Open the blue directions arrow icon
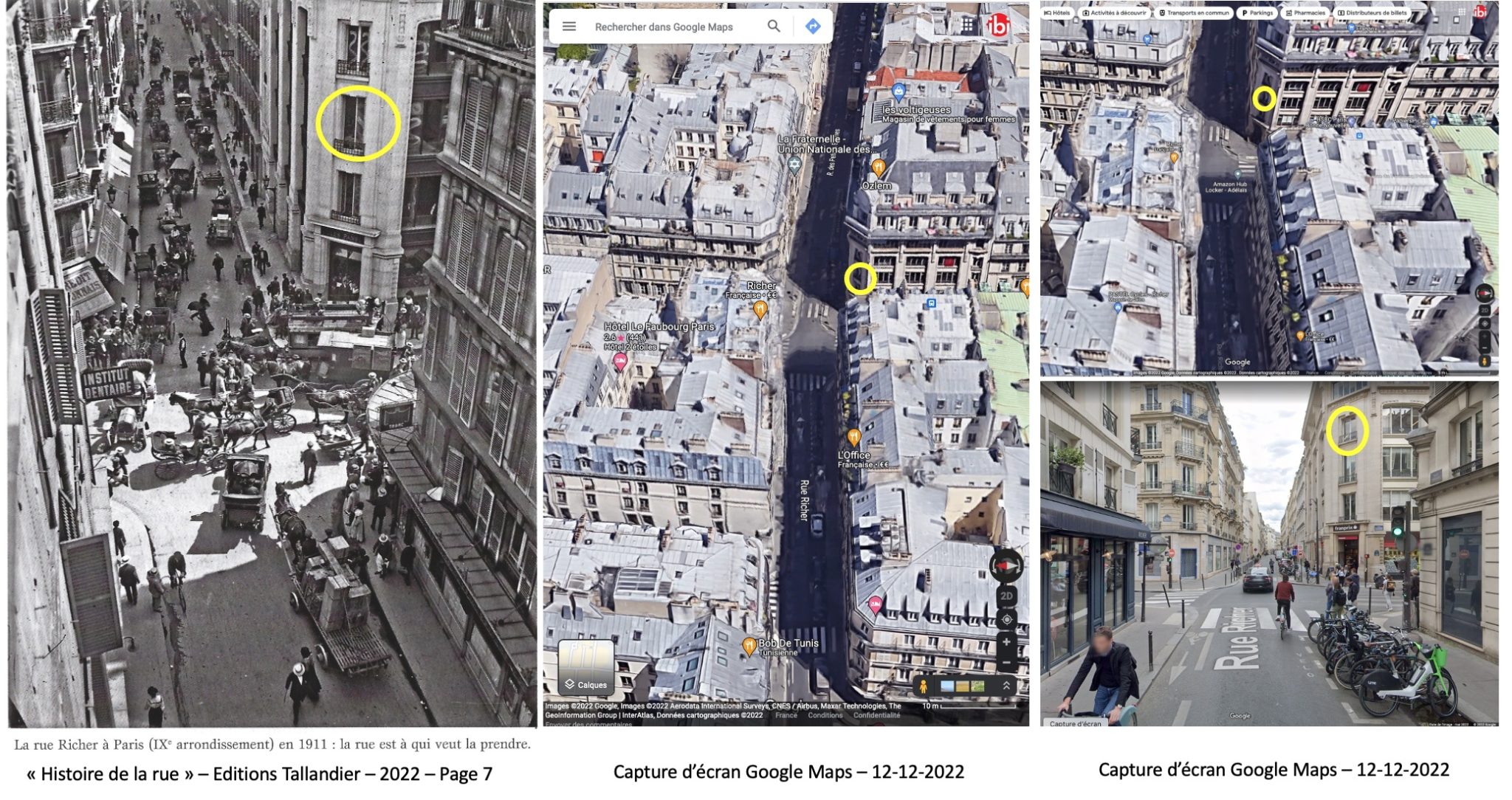This screenshot has height=800, width=1512. [813, 27]
